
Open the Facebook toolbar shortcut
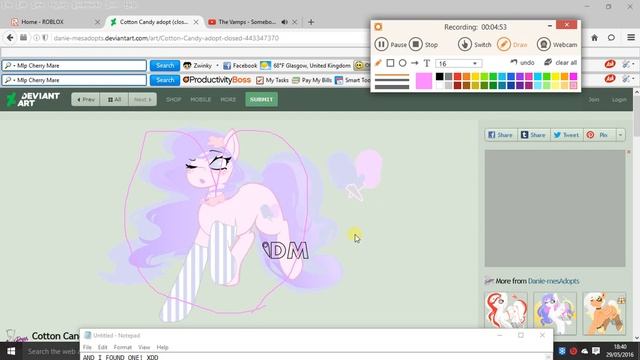tap(240, 65)
